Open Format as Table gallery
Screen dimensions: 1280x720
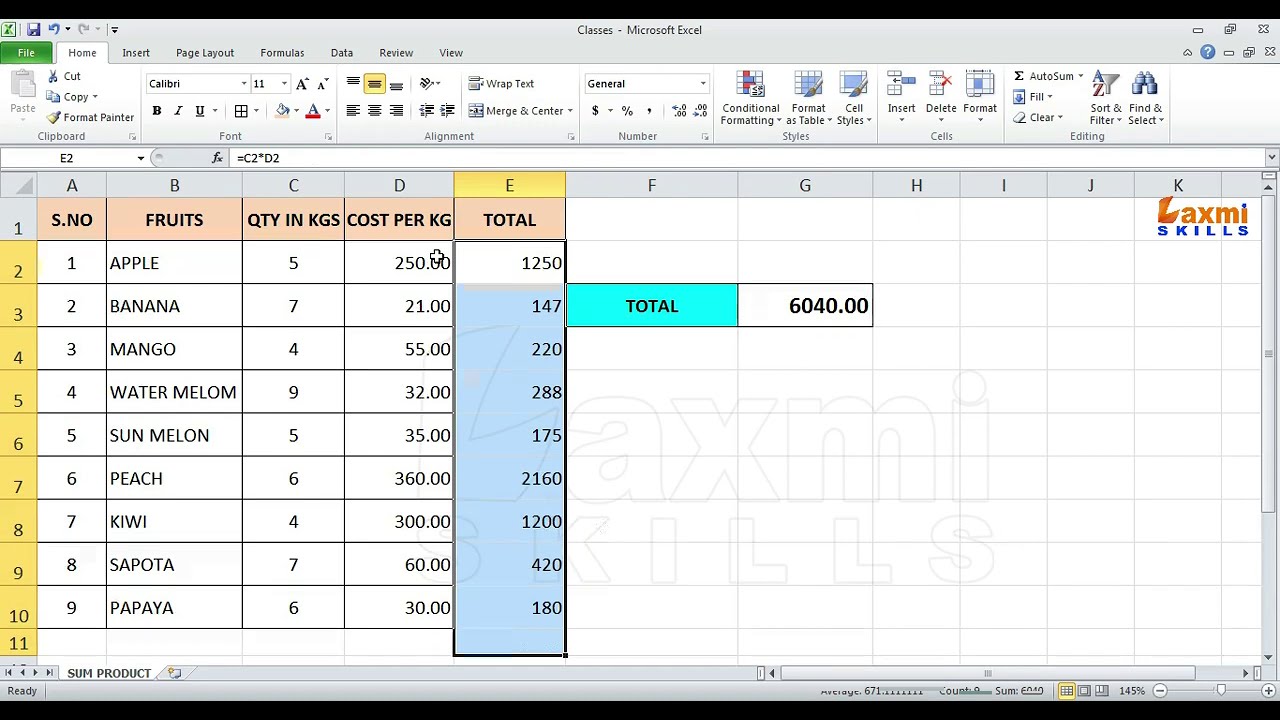point(808,98)
